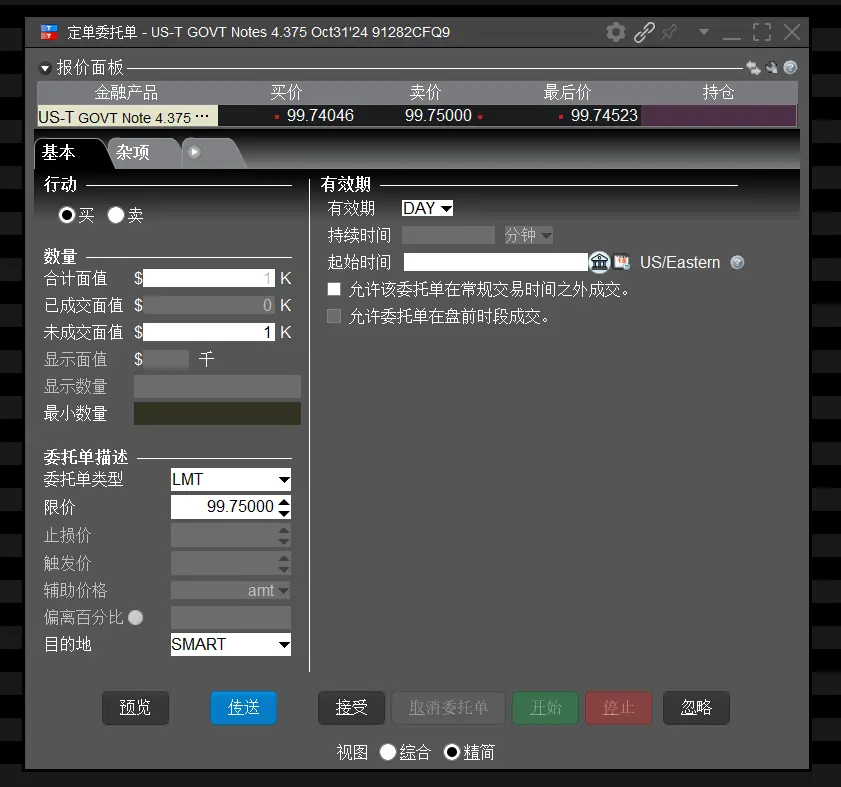Click the play arrow tab icon
Viewport: 841px width, 787px height.
[x=194, y=152]
